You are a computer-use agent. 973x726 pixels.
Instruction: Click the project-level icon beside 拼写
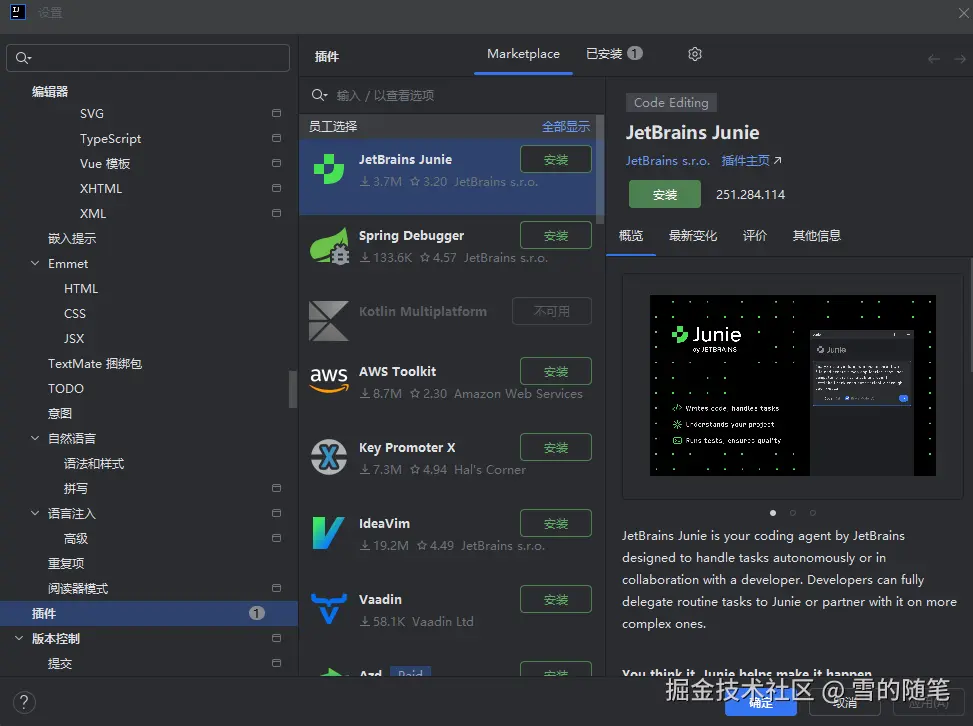pyautogui.click(x=276, y=488)
